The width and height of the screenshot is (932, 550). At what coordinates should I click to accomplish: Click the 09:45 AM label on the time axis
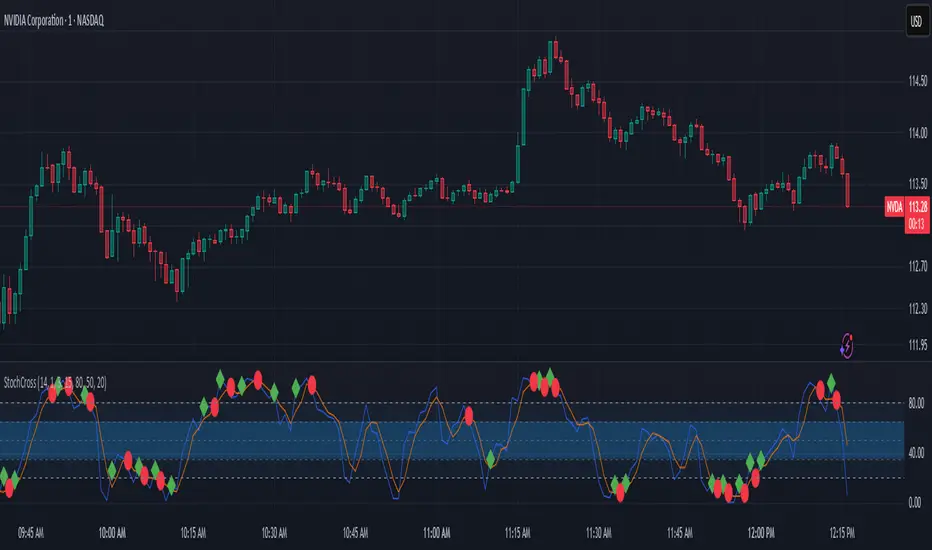(x=31, y=533)
